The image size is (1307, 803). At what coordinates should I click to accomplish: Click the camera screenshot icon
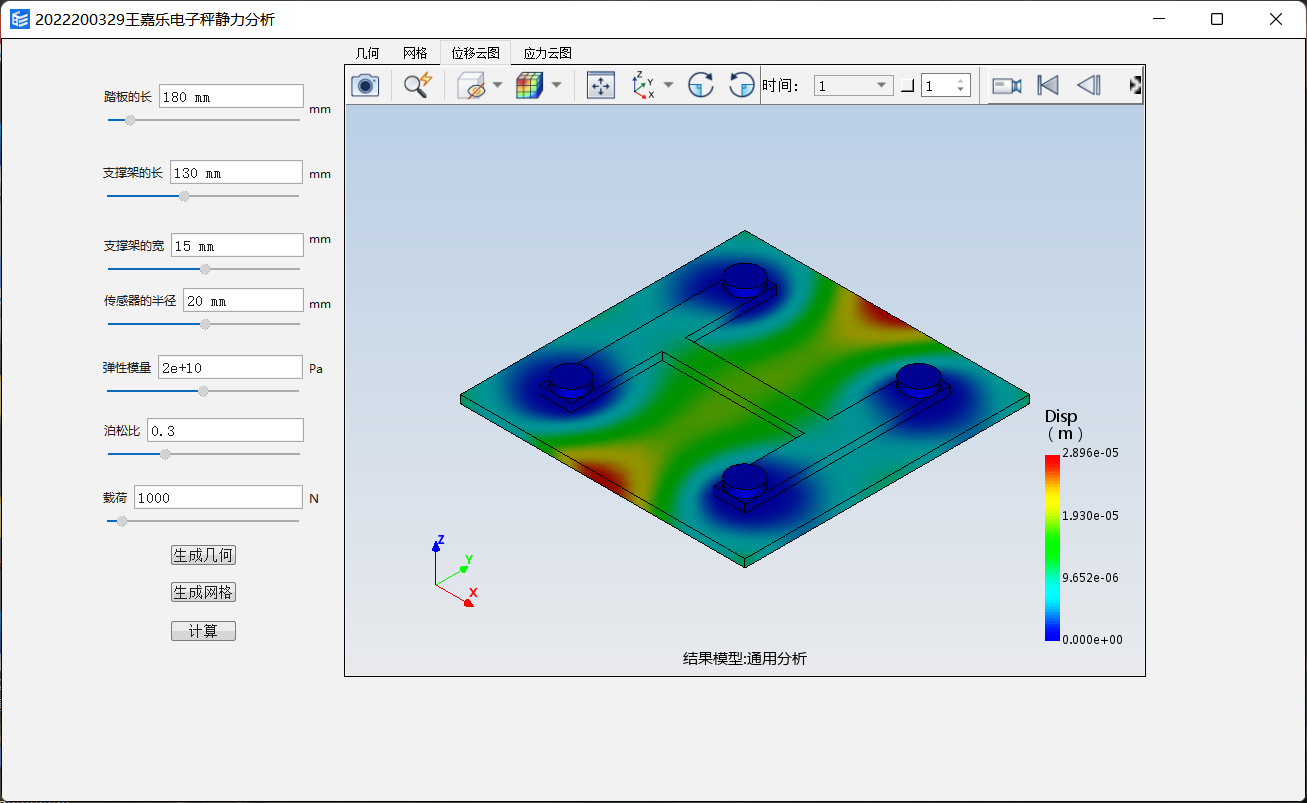365,86
